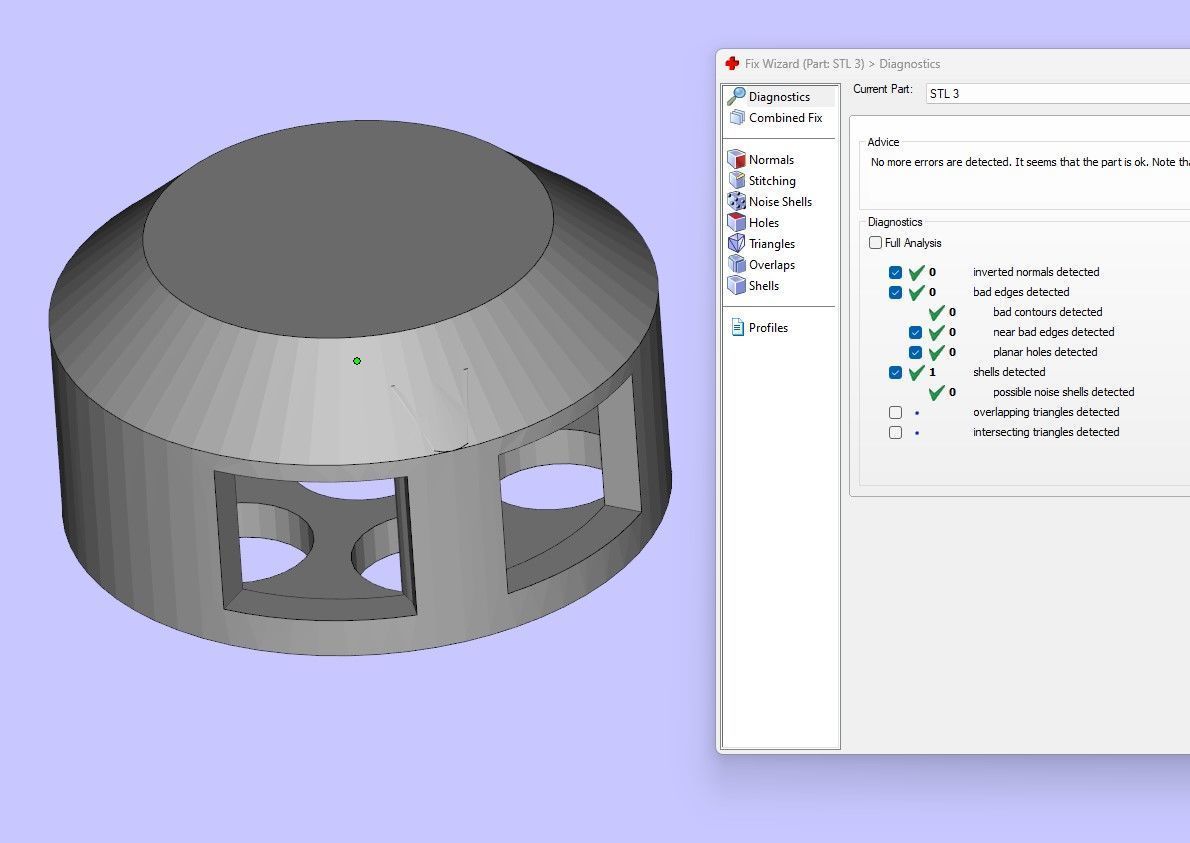The width and height of the screenshot is (1190, 843).
Task: Go to the Triangles page label
Action: pos(772,244)
